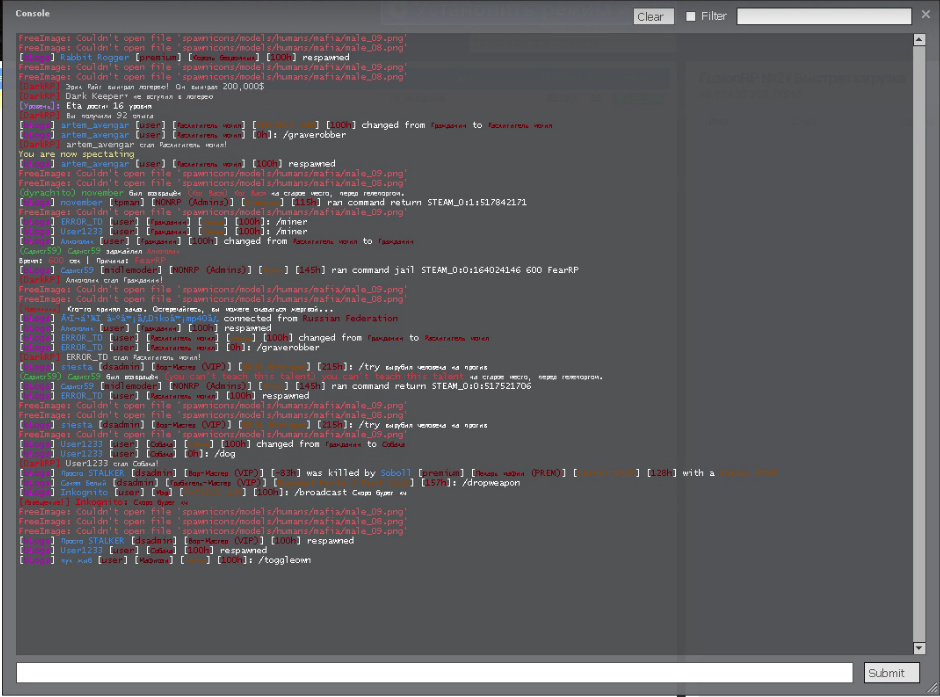Click the Clear button in console header
This screenshot has width=940, height=697.
(x=650, y=16)
